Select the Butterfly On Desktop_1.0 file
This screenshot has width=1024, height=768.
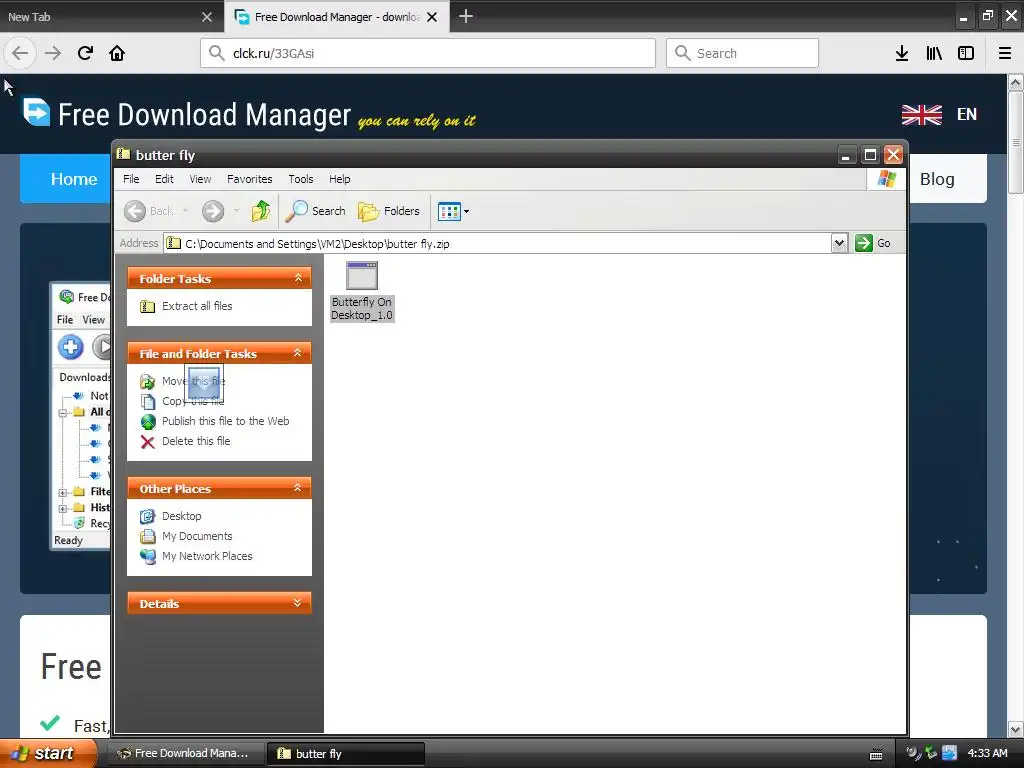tap(362, 291)
